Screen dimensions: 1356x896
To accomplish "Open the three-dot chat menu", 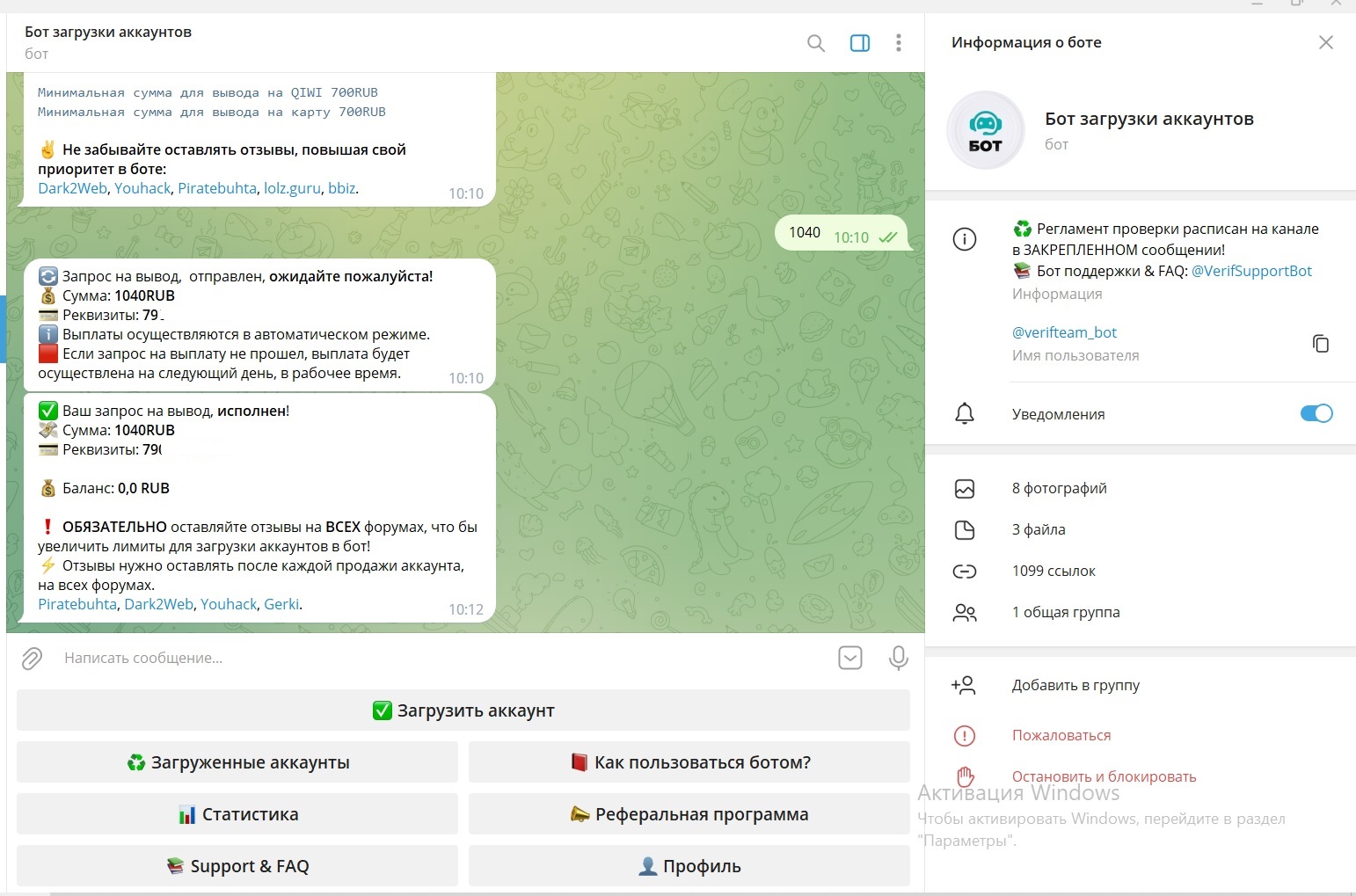I will point(898,43).
